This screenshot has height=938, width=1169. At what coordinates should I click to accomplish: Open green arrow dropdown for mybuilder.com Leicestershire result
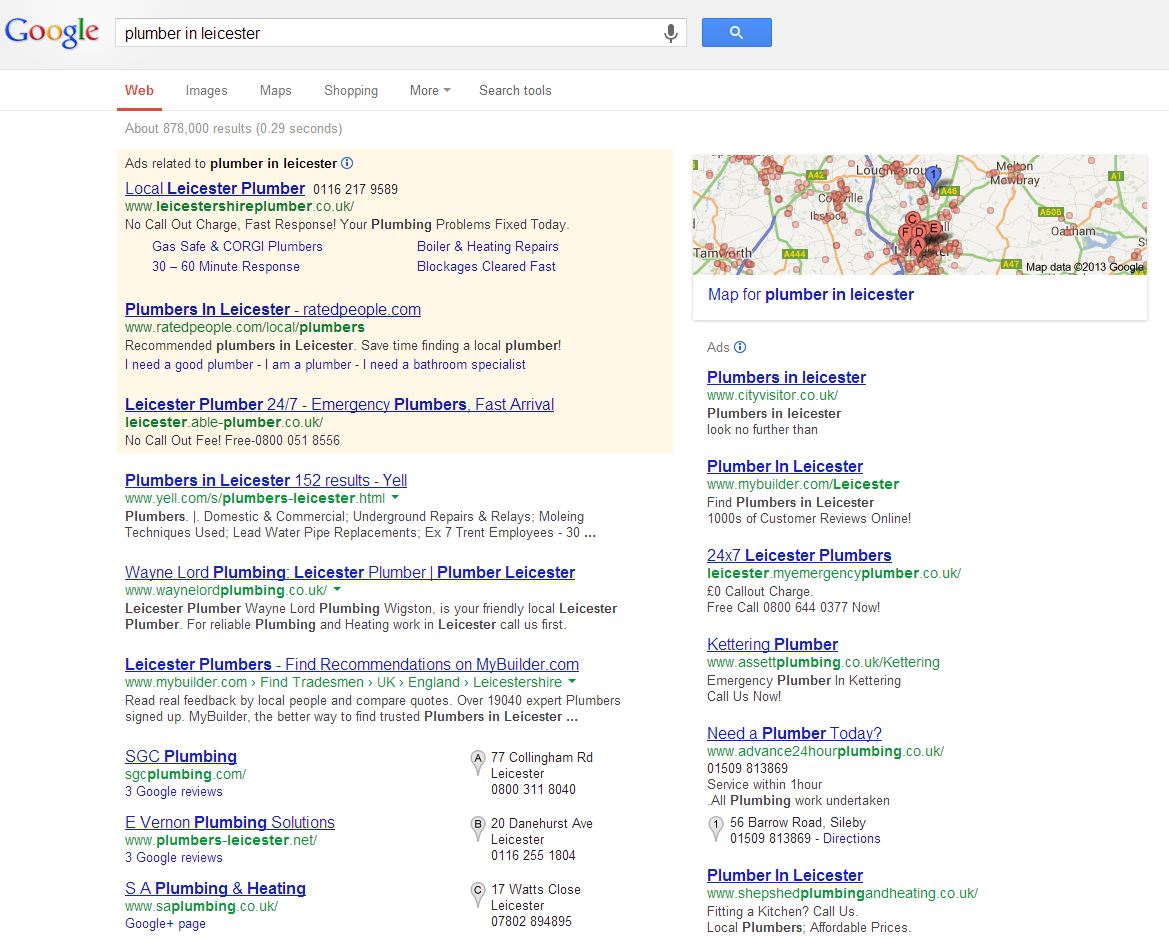572,682
